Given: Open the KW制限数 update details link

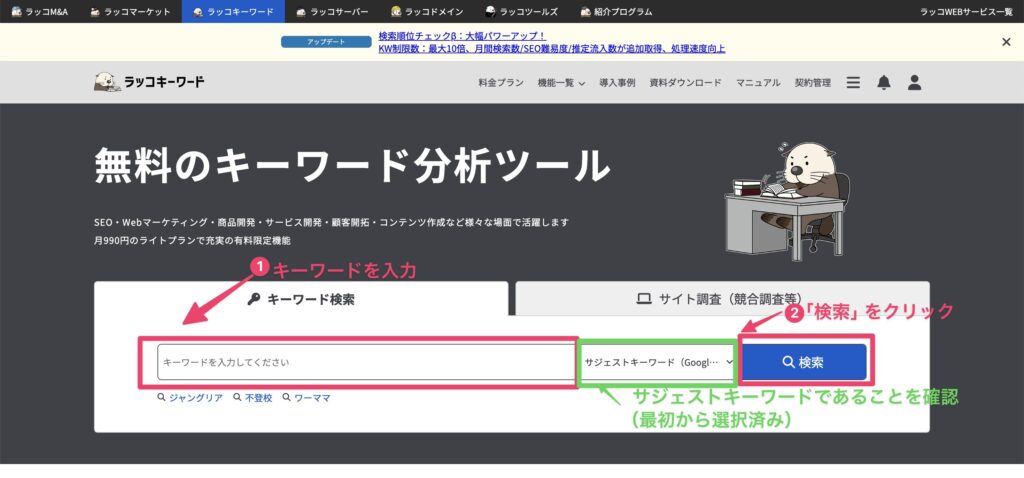Looking at the screenshot, I should [552, 48].
